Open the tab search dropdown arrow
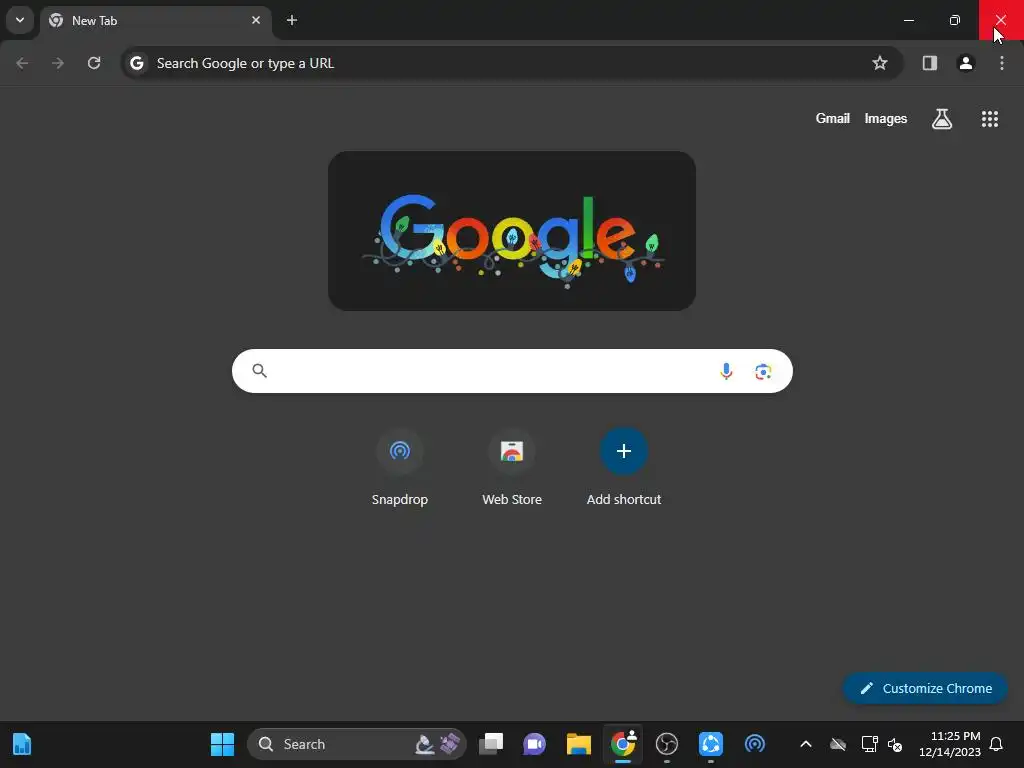This screenshot has height=768, width=1024. 20,20
